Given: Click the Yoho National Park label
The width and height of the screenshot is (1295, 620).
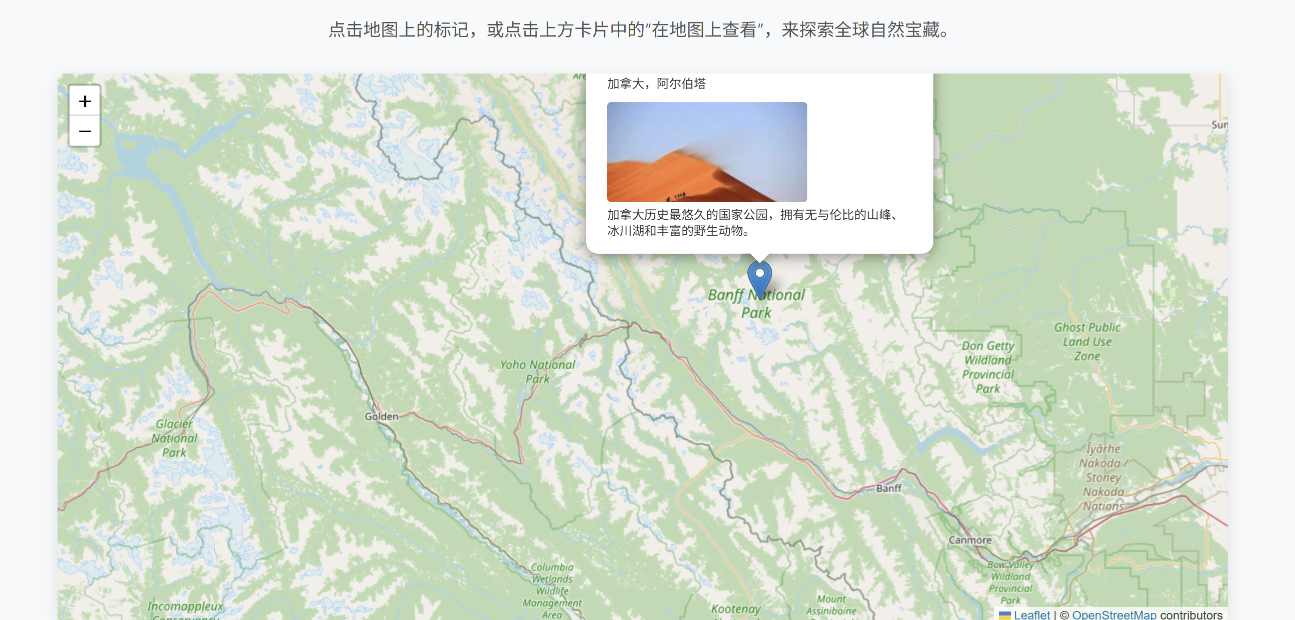Looking at the screenshot, I should [538, 372].
